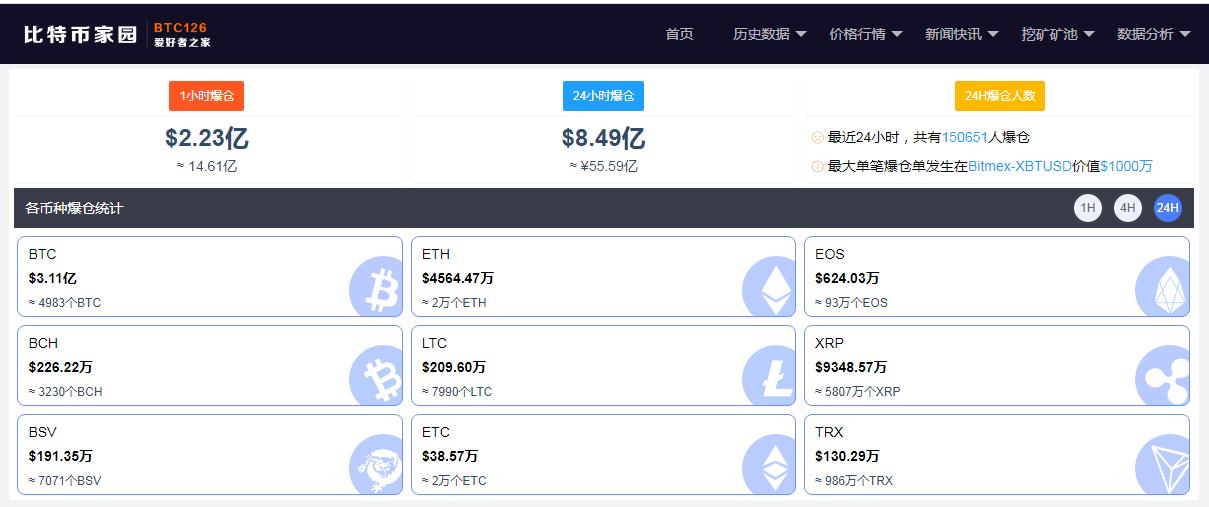Screen dimensions: 1209x507
Task: Switch statistics to 1H timeframe
Action: (1088, 208)
